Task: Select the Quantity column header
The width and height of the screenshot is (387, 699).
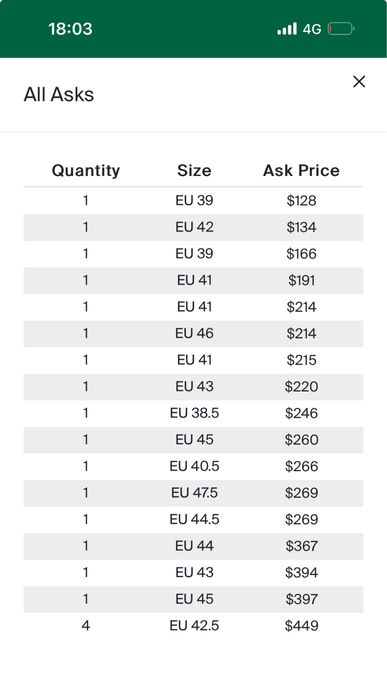Action: click(86, 170)
